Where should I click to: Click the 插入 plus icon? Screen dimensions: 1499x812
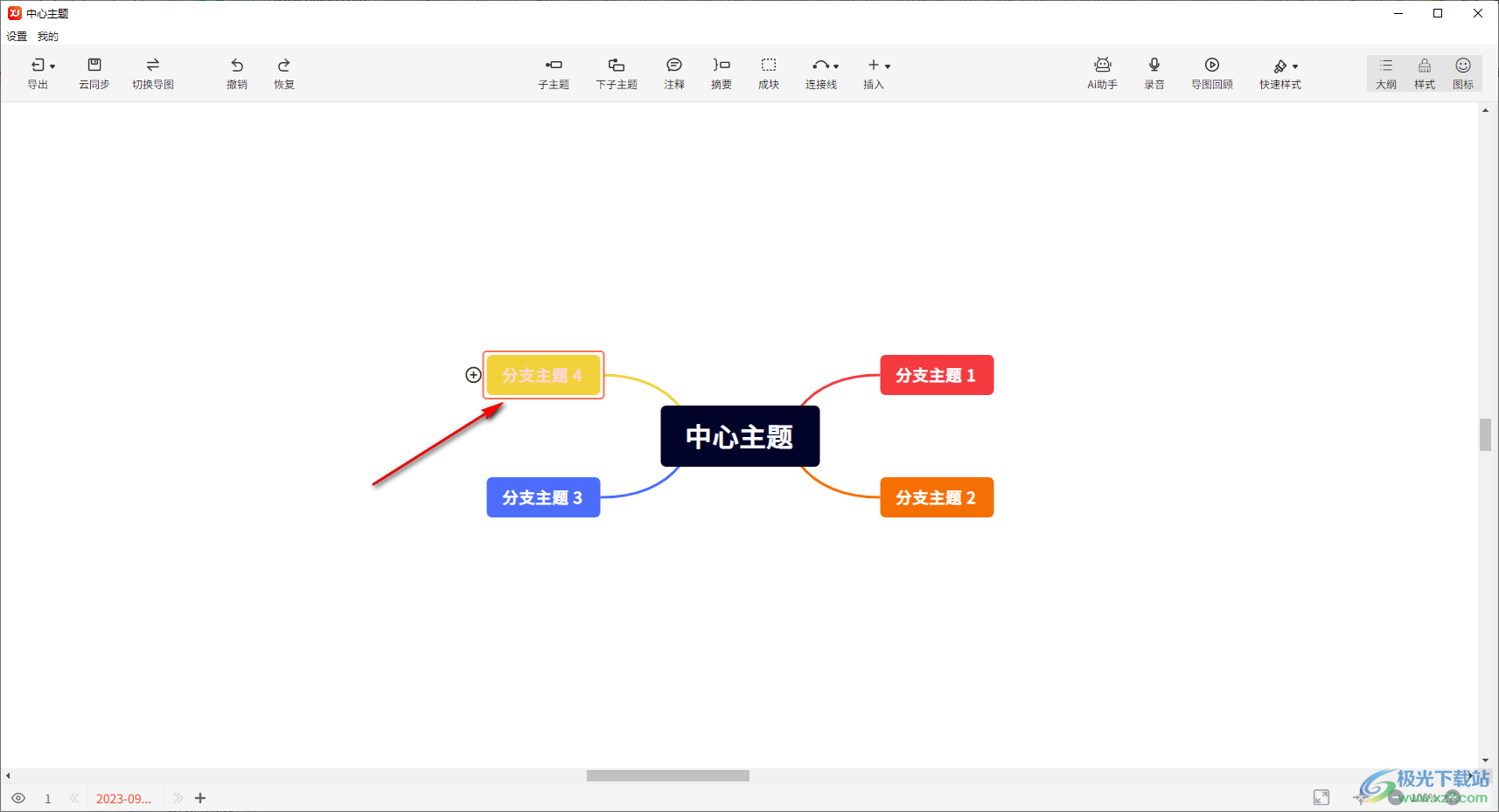click(873, 65)
